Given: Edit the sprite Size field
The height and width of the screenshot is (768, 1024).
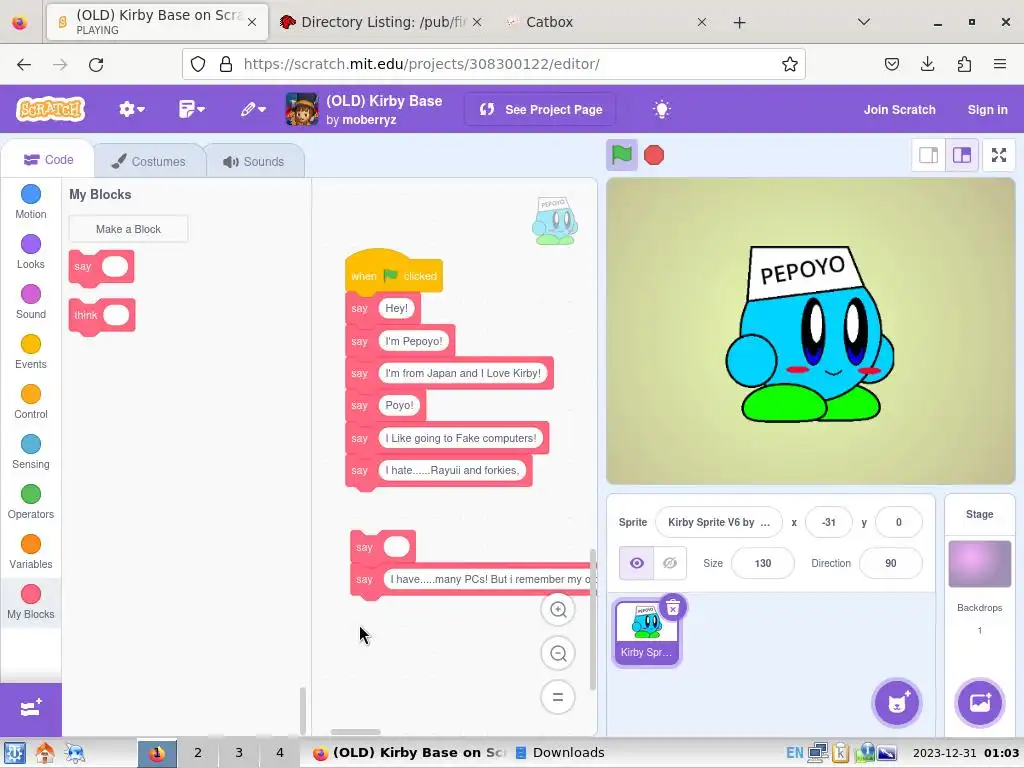Looking at the screenshot, I should pos(763,563).
